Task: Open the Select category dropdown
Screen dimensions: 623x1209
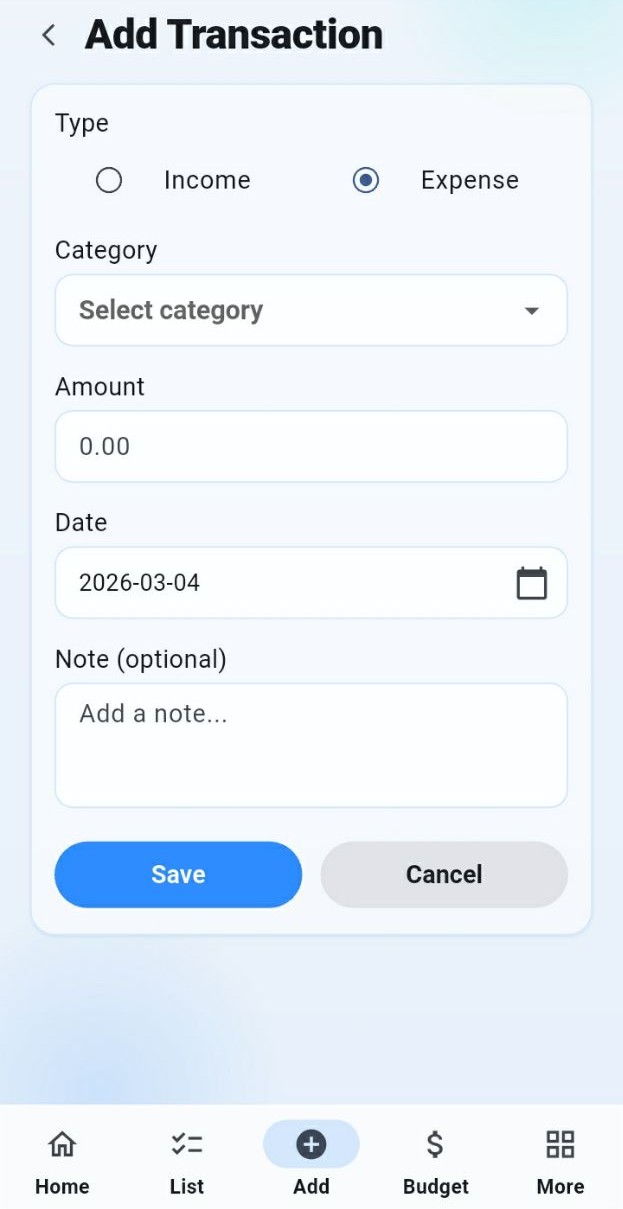Action: [311, 310]
